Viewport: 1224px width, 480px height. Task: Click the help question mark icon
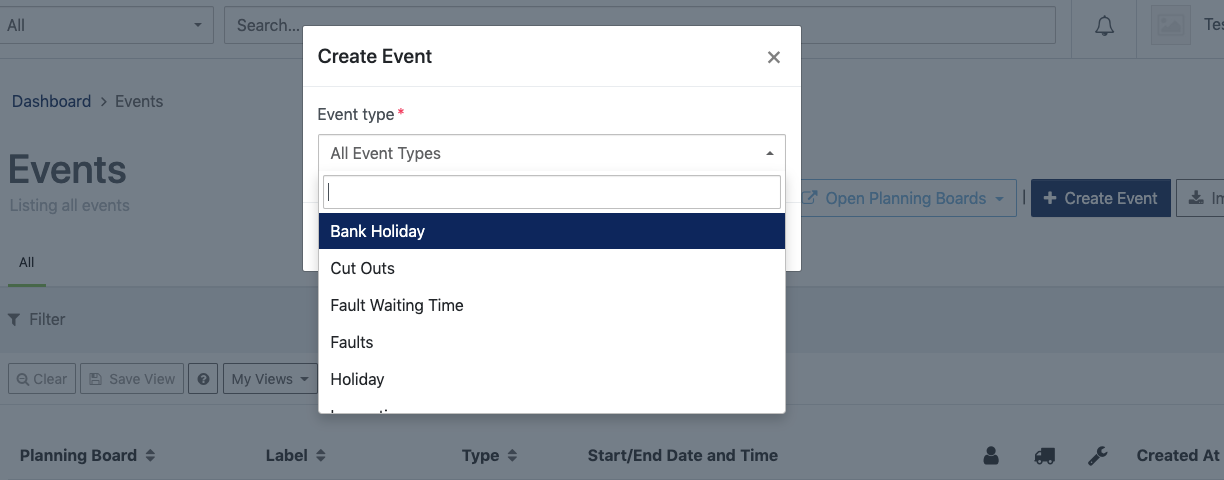[203, 379]
